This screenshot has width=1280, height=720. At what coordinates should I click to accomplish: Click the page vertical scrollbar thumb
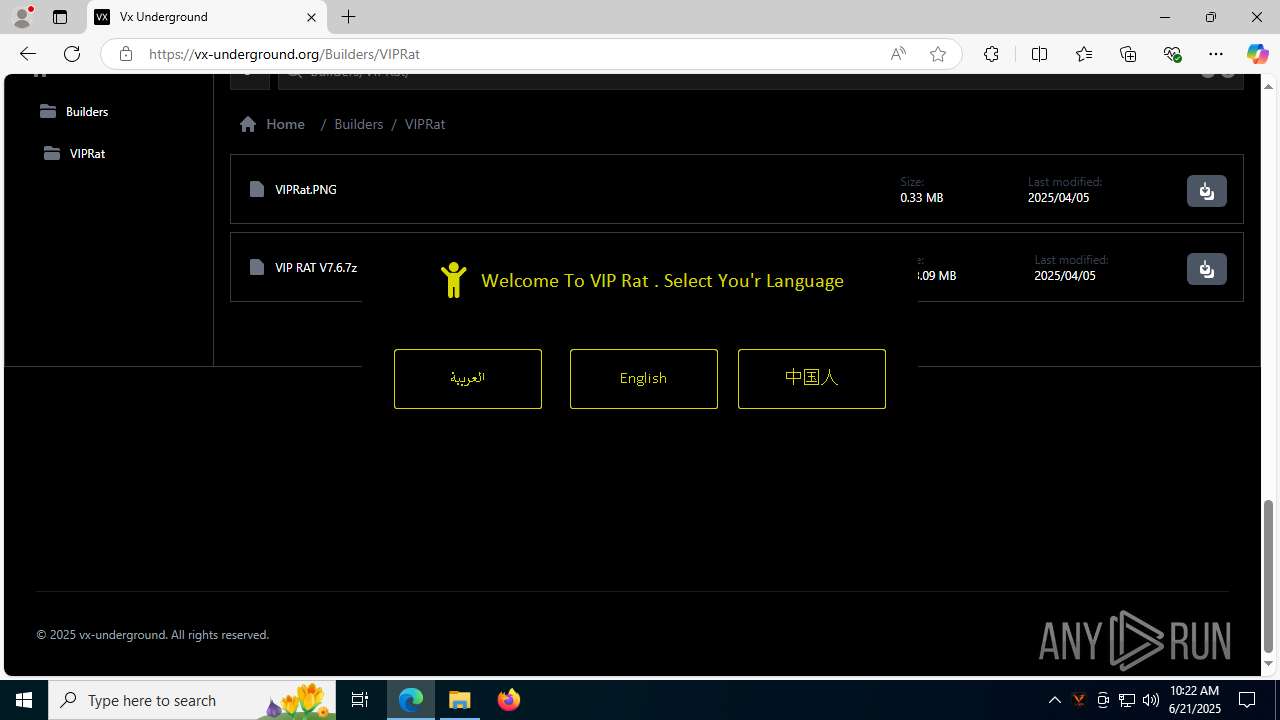1269,575
